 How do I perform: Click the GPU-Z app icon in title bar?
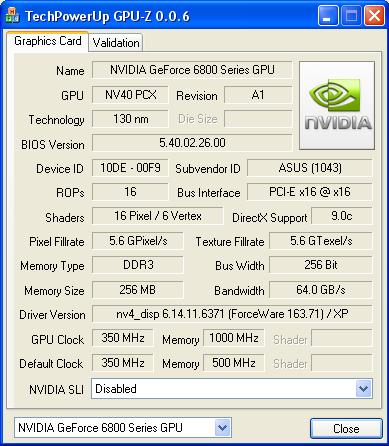click(x=12, y=16)
